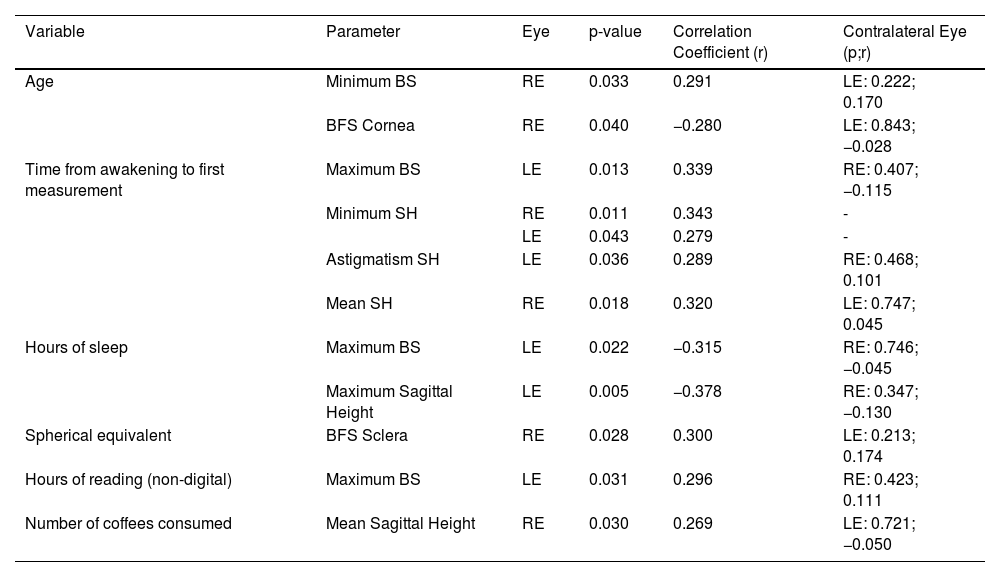1000x577 pixels.
Task: Click the 'Number of coffees consumed' cell
Action: click(128, 523)
